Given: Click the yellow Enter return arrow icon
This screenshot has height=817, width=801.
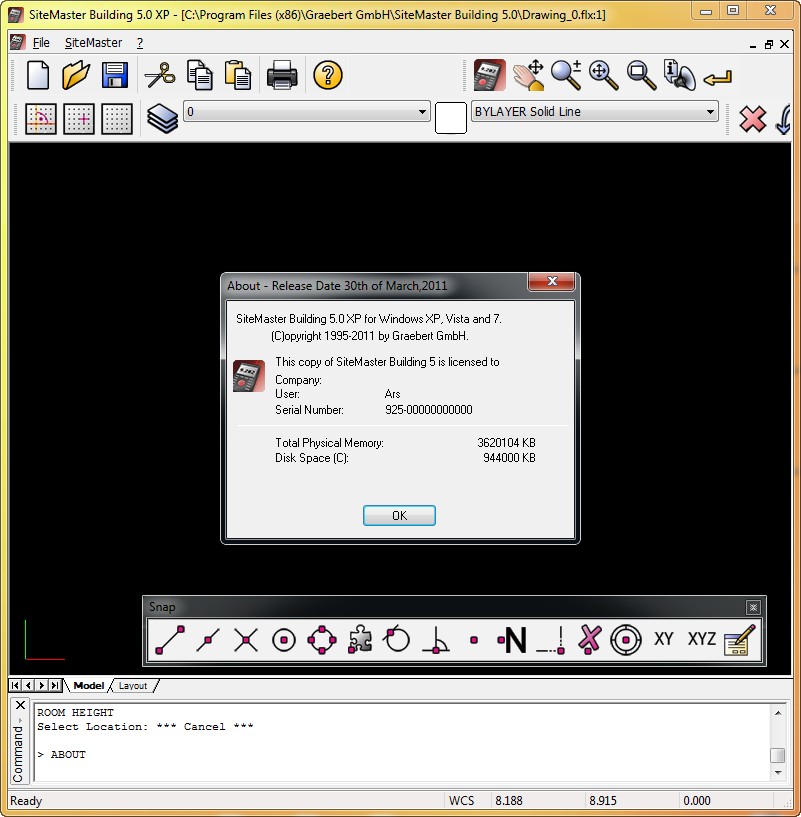Looking at the screenshot, I should tap(718, 78).
